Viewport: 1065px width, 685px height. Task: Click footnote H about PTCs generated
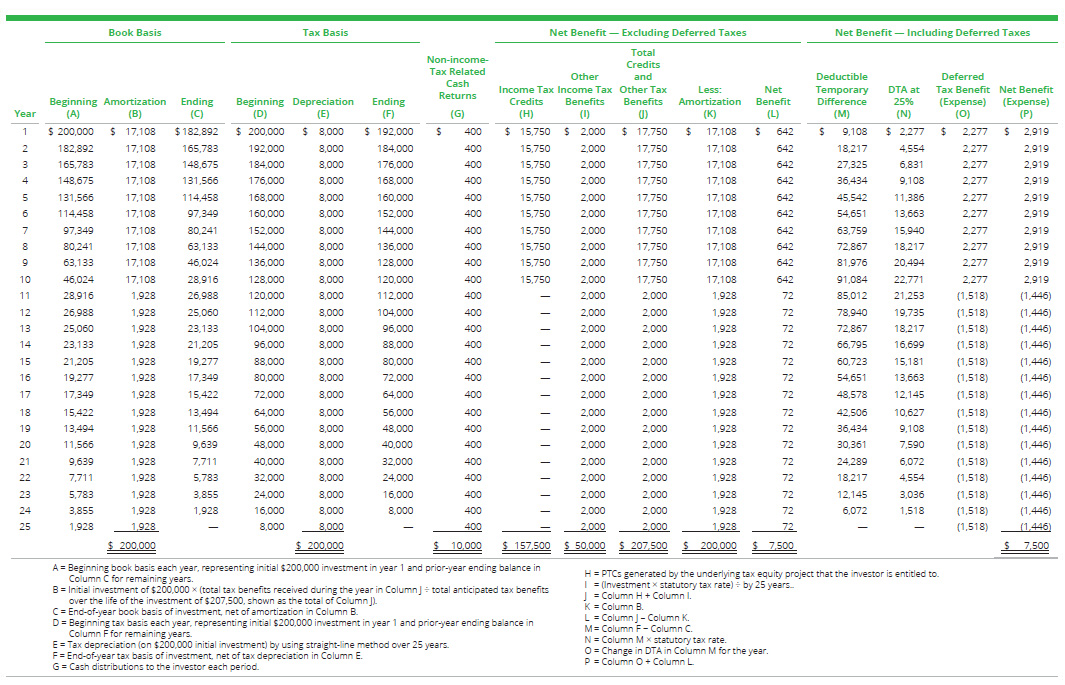[760, 573]
